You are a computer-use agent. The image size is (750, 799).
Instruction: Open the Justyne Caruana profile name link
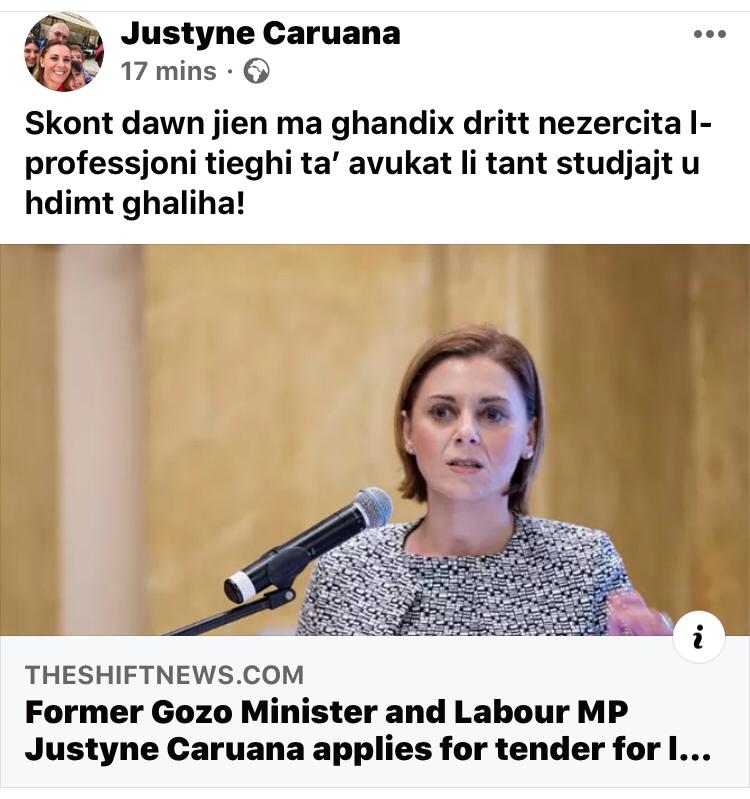[x=260, y=33]
